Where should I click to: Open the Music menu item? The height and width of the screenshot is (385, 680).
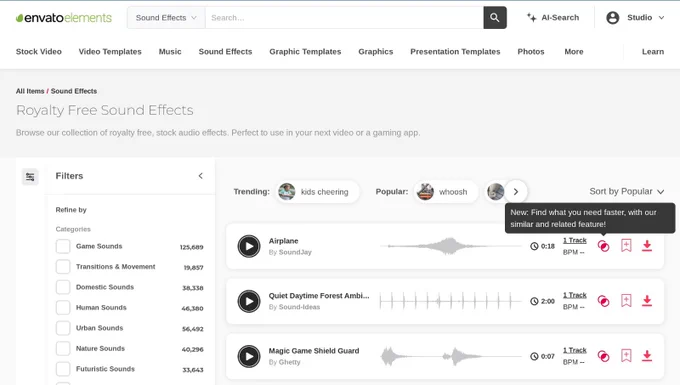click(x=170, y=52)
